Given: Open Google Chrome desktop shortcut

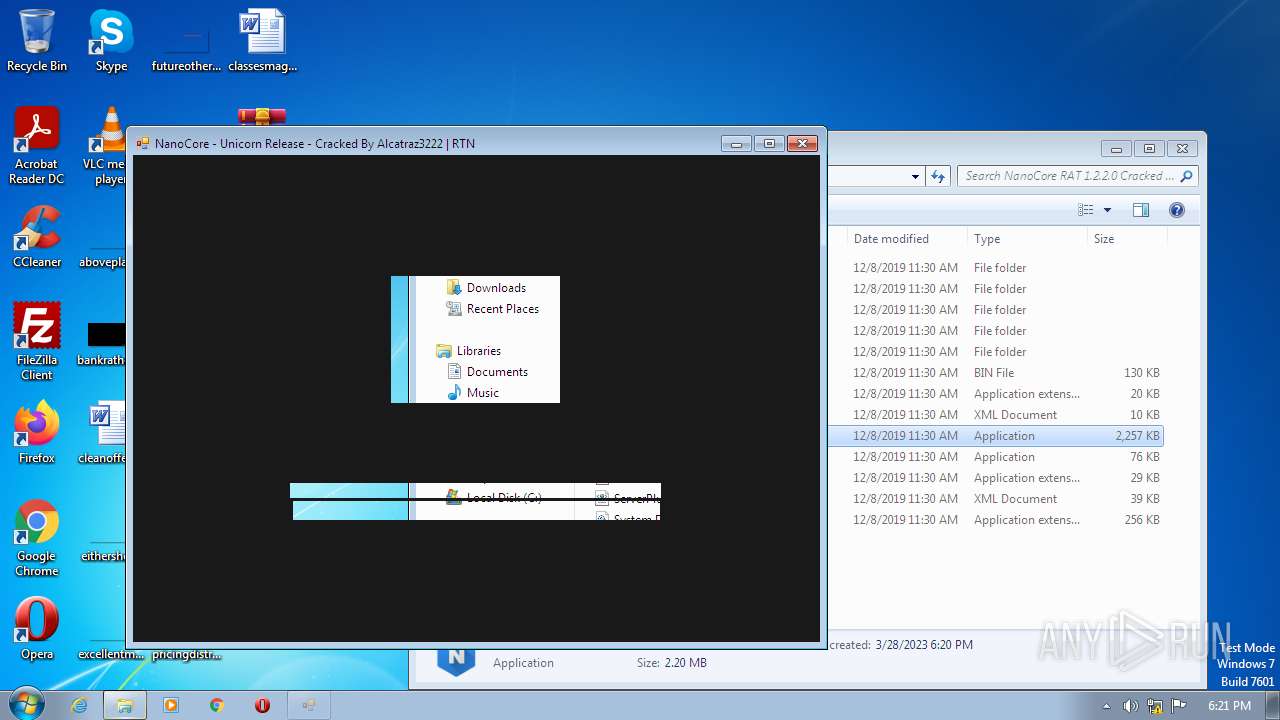Looking at the screenshot, I should click(37, 538).
